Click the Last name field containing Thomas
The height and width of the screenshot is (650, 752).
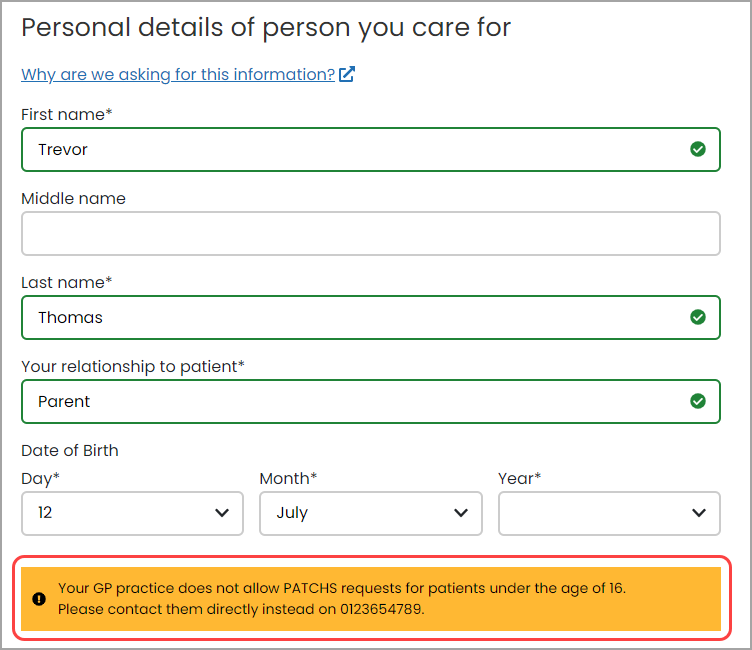point(350,317)
